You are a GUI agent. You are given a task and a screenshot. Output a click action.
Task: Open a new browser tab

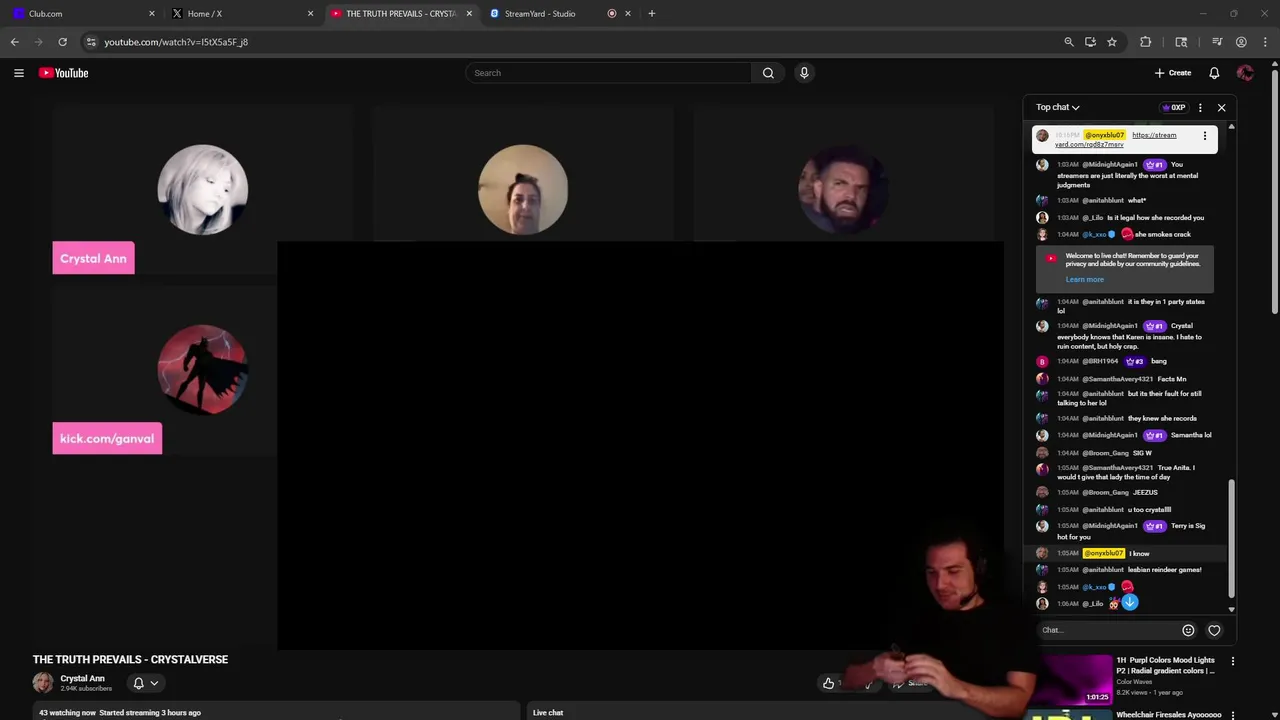[652, 13]
